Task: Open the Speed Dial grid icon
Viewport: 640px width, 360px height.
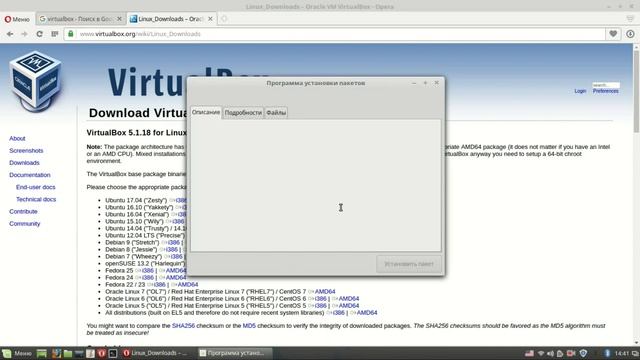Action: (55, 34)
